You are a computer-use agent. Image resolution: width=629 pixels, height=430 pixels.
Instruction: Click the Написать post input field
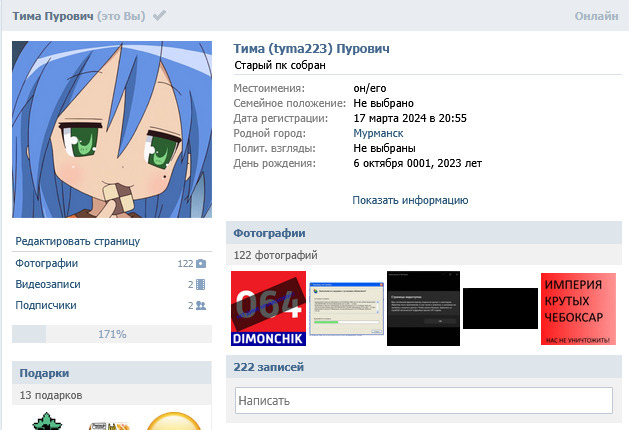[423, 401]
